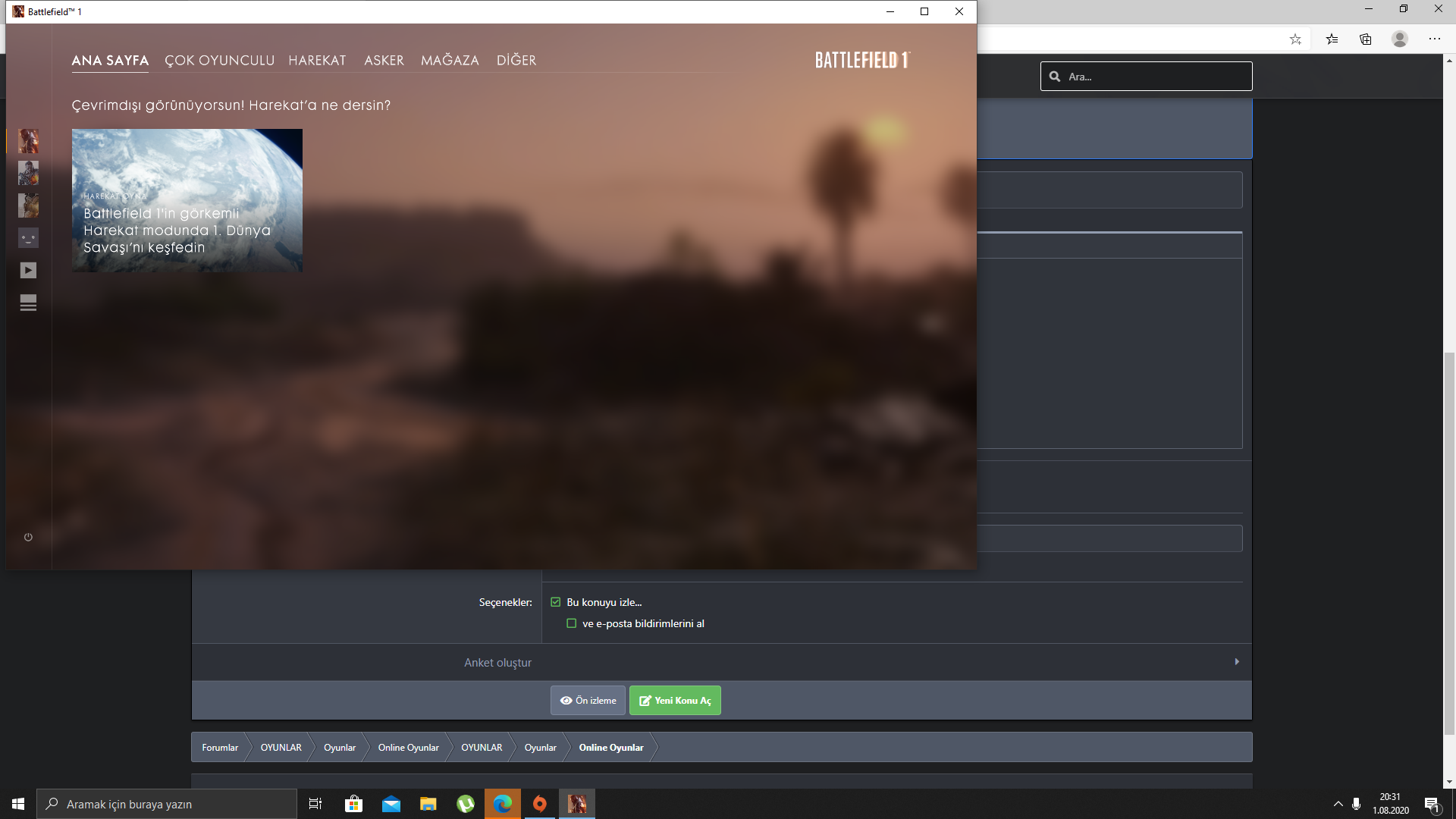1456x819 pixels.
Task: Open uTorrent from taskbar
Action: 466,804
